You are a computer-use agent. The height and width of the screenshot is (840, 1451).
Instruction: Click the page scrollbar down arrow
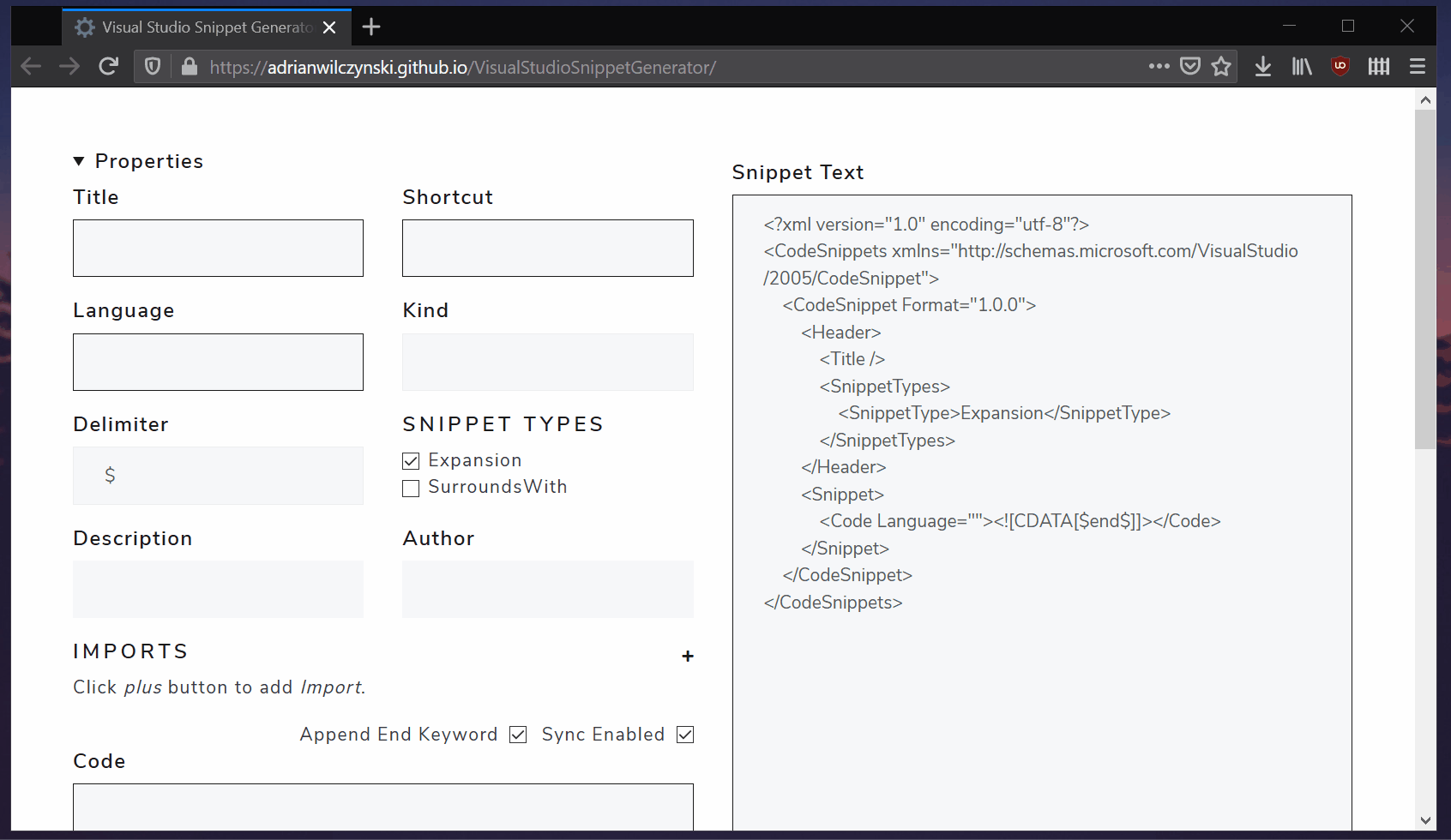coord(1425,820)
